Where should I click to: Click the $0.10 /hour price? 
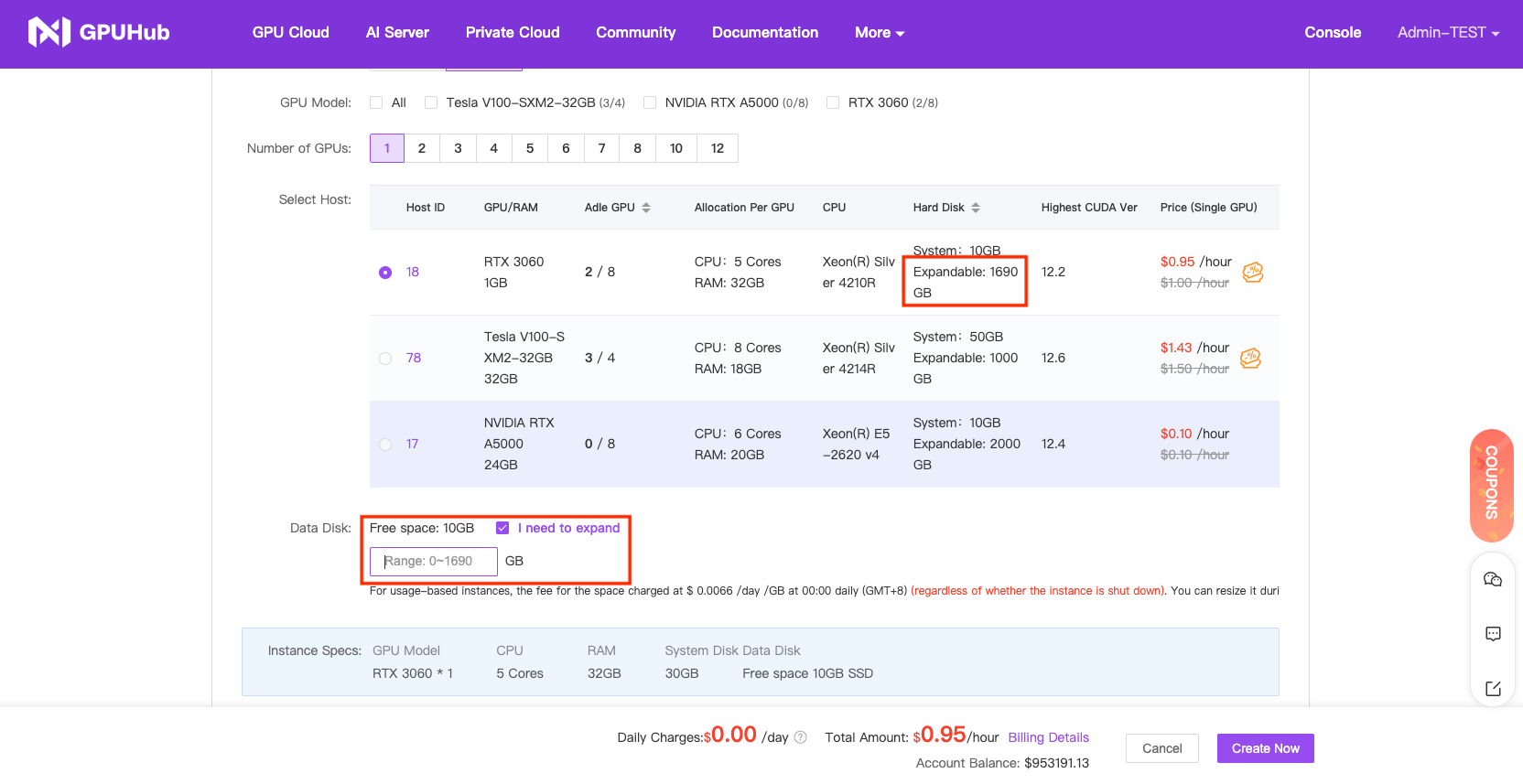(x=1194, y=434)
